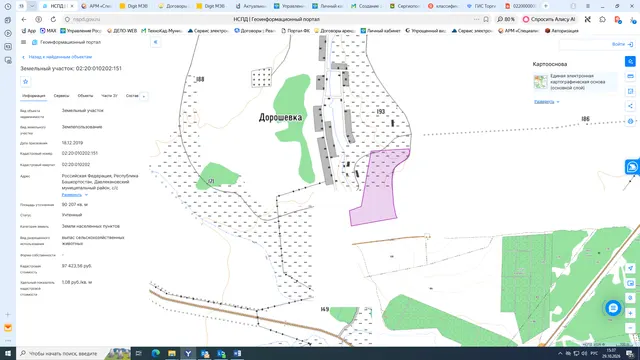This screenshot has width=640, height=360.
Task: Open Портал ФК bookmark
Action: click(296, 31)
